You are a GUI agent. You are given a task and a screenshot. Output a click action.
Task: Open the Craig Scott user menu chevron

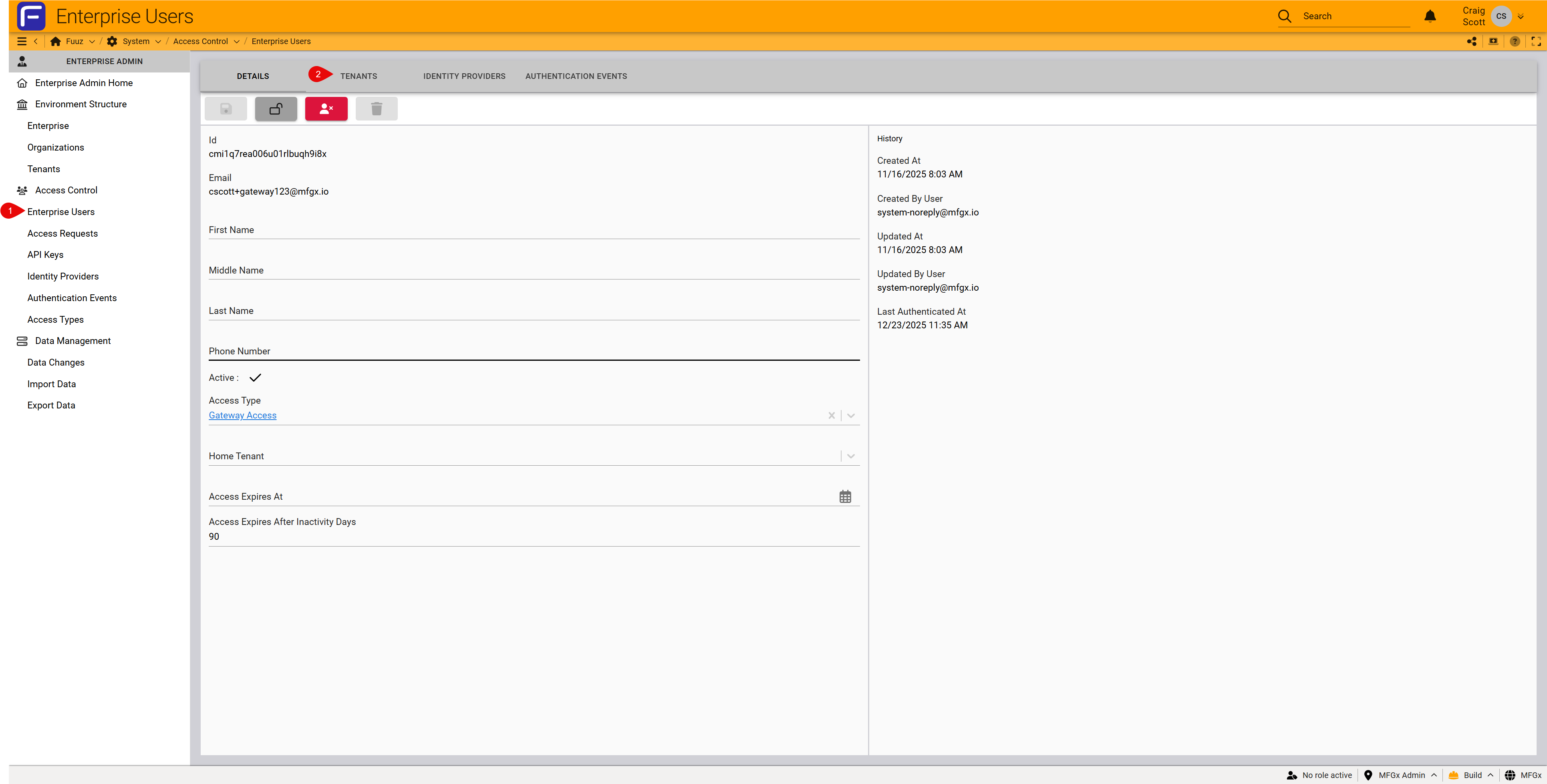point(1521,17)
